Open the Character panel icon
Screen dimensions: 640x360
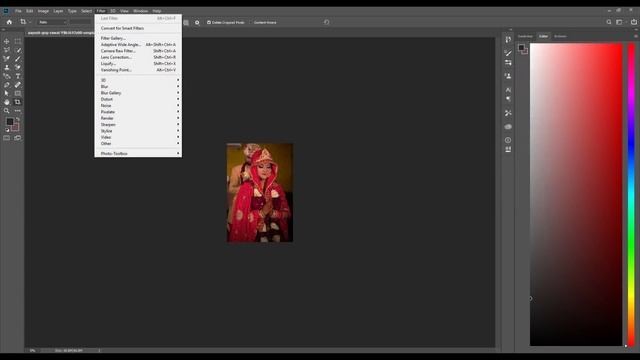(508, 89)
